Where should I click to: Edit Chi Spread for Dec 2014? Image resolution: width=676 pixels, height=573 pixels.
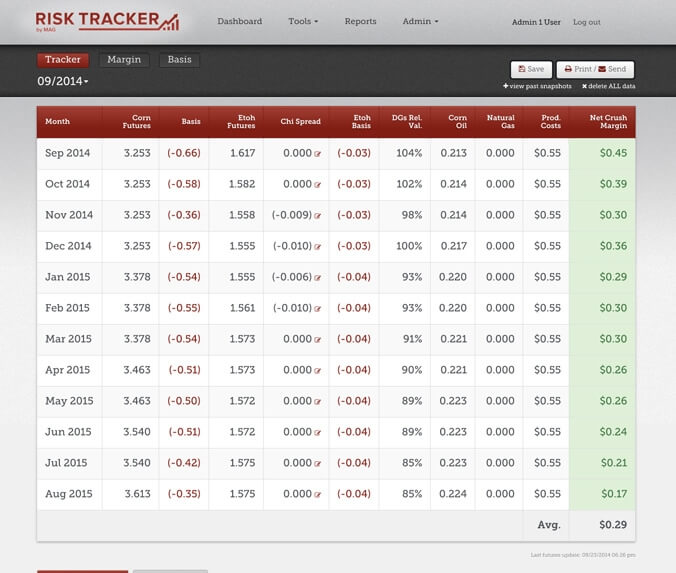(x=317, y=247)
